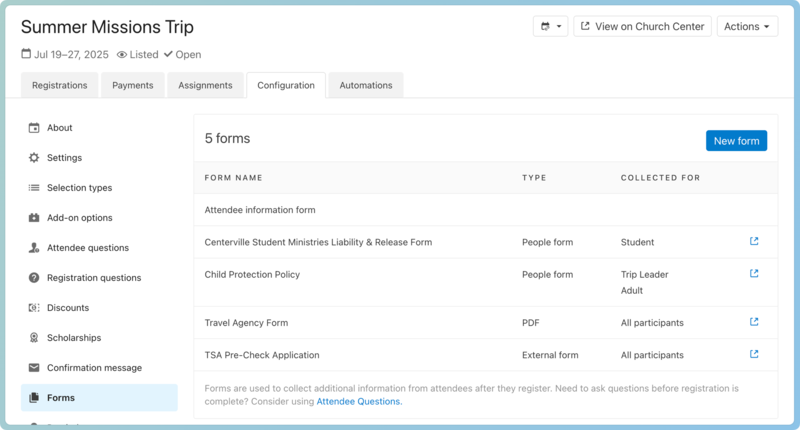Click the Discounts icon in sidebar
The height and width of the screenshot is (430, 800).
(x=34, y=308)
